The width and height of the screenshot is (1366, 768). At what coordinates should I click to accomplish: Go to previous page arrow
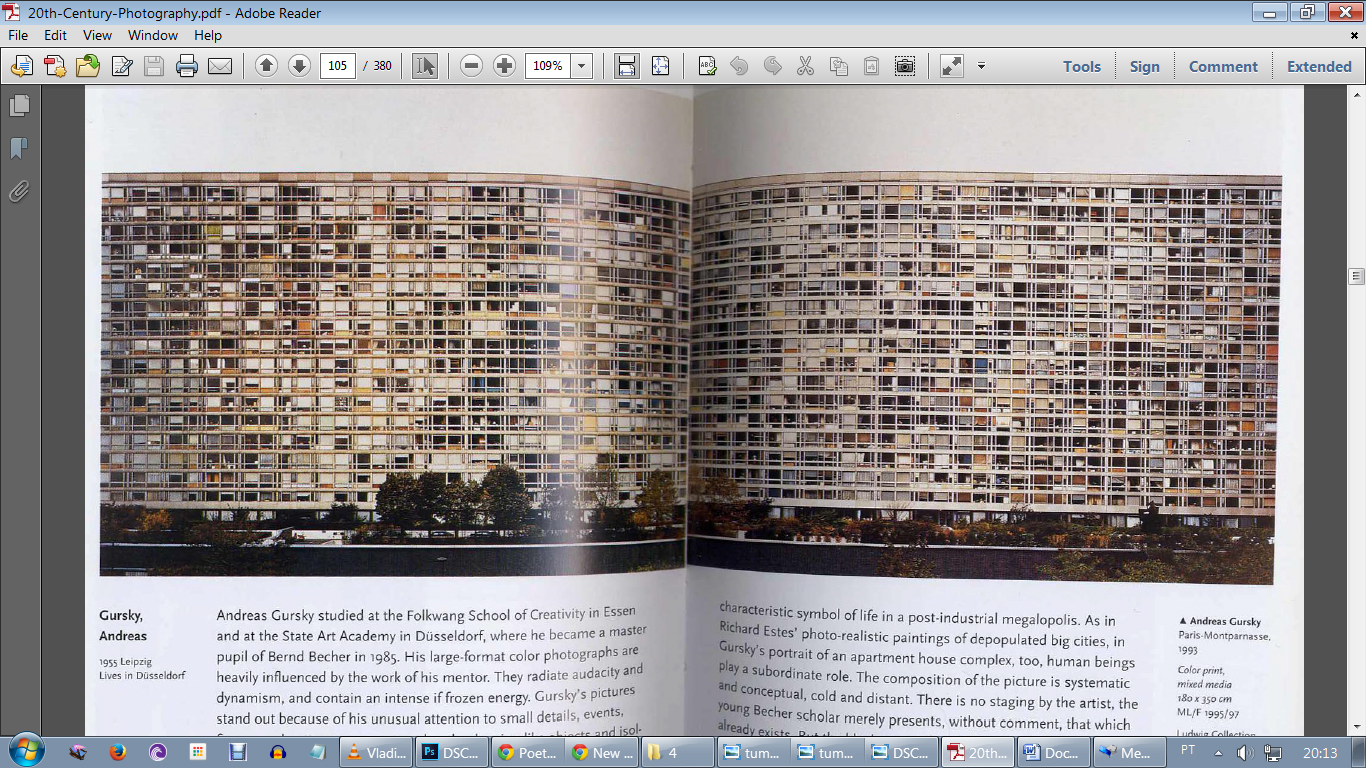pos(266,66)
